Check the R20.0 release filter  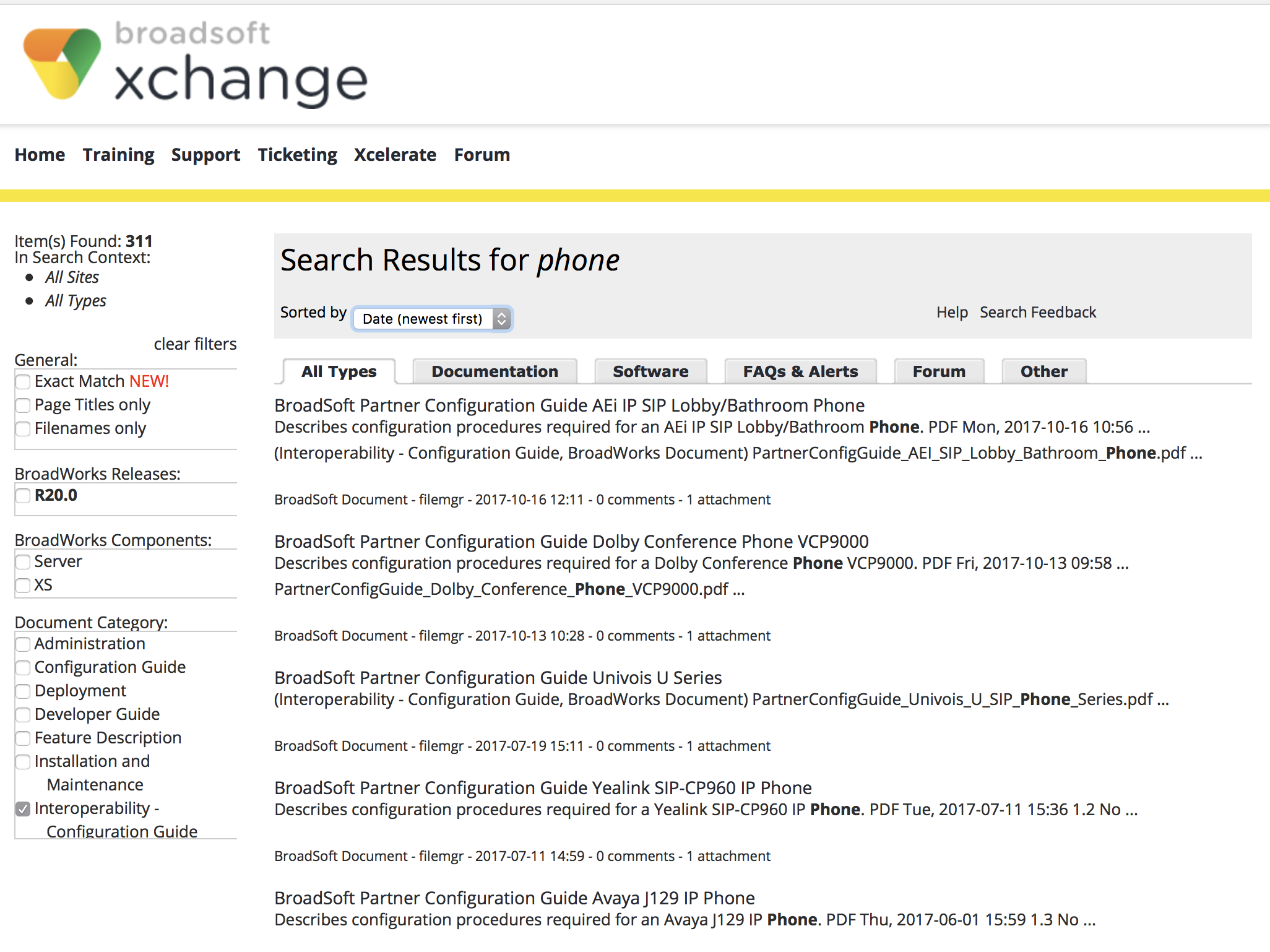tap(23, 496)
